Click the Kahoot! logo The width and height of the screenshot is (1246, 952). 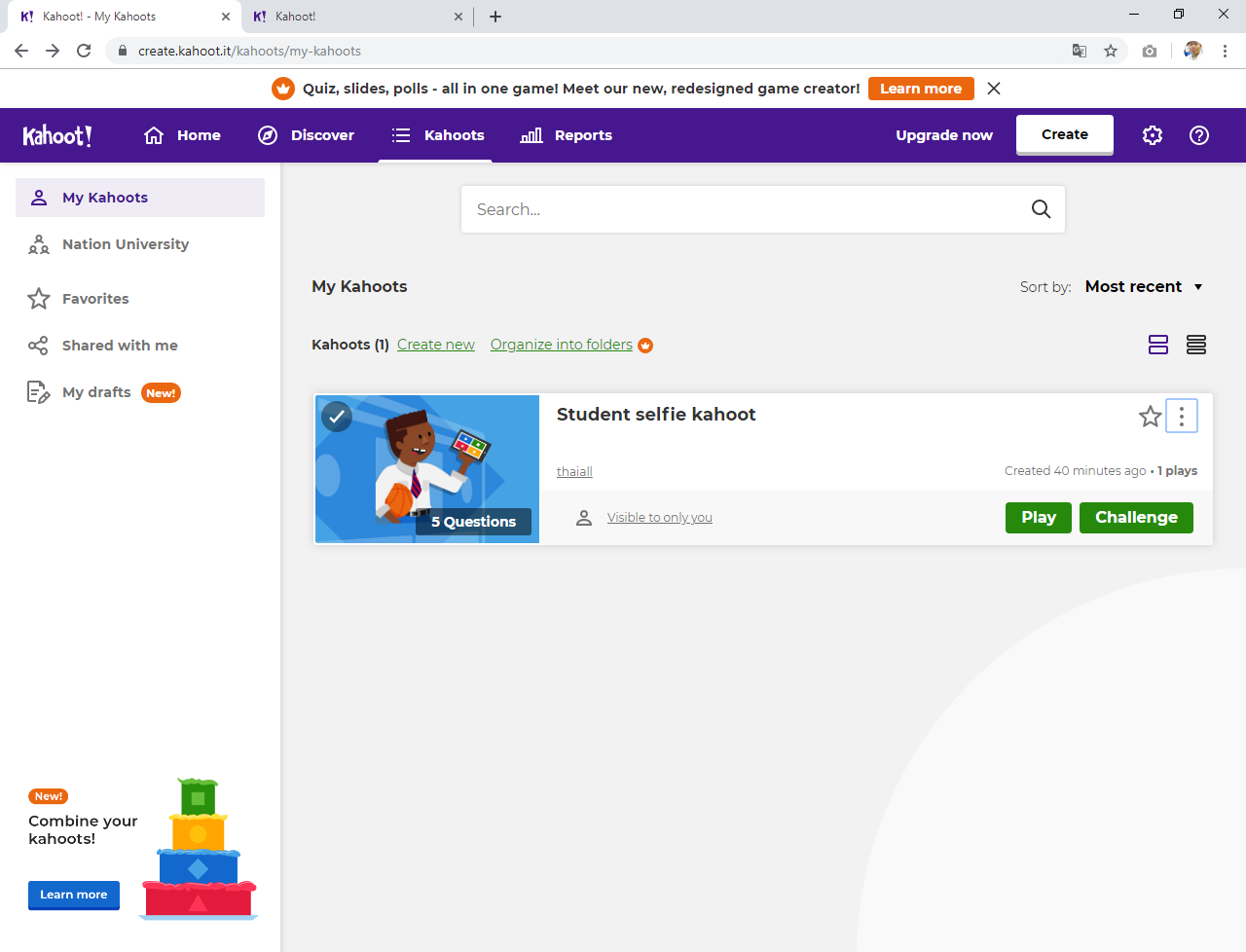[57, 135]
